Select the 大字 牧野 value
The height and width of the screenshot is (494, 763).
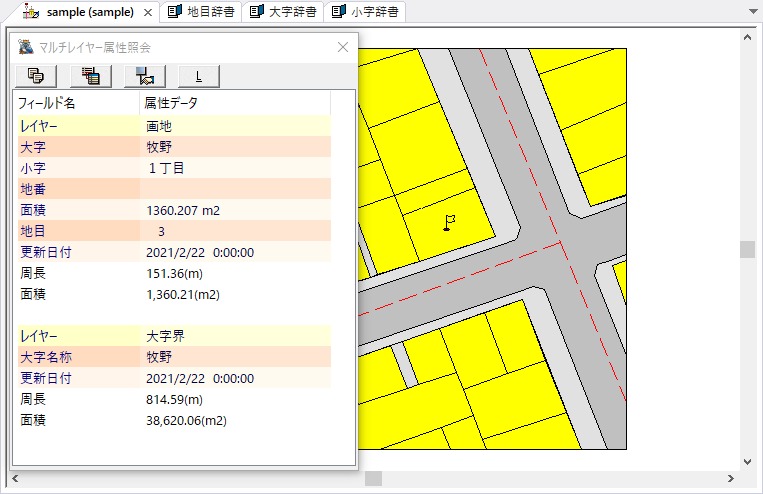pos(159,147)
